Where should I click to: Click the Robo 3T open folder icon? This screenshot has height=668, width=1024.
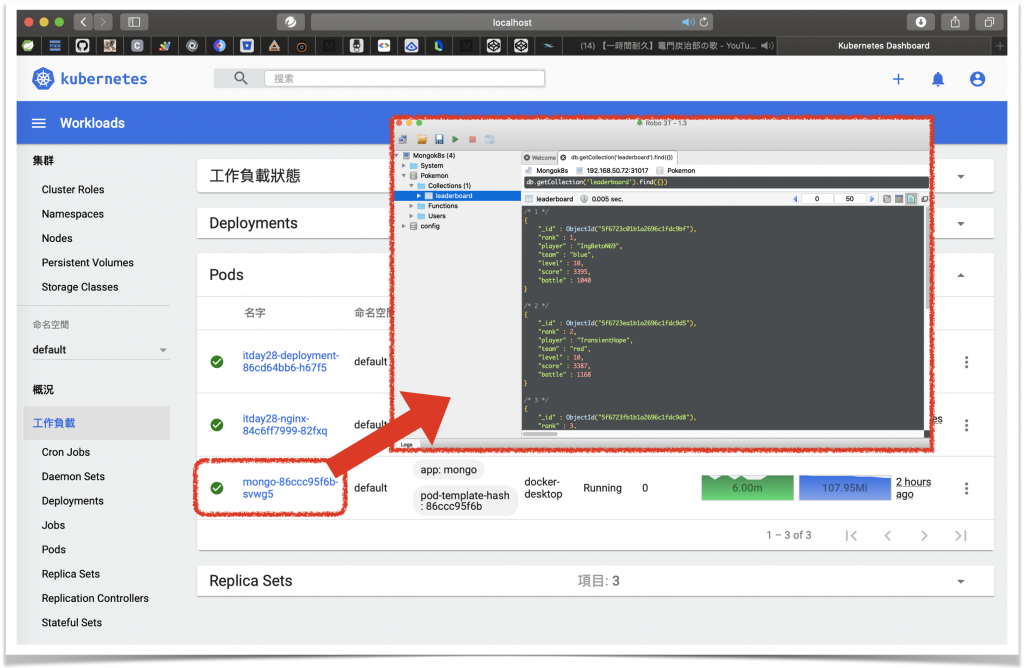click(422, 139)
